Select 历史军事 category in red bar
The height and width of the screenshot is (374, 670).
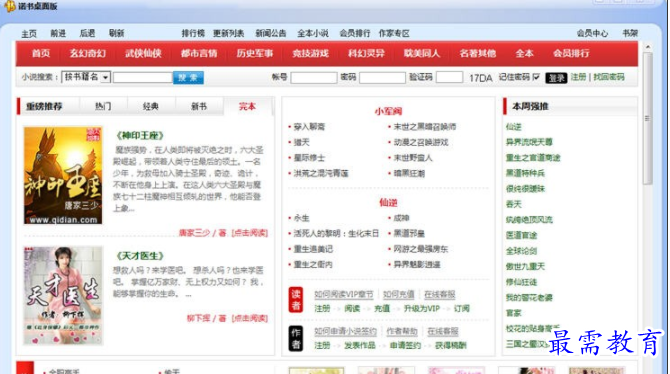255,53
